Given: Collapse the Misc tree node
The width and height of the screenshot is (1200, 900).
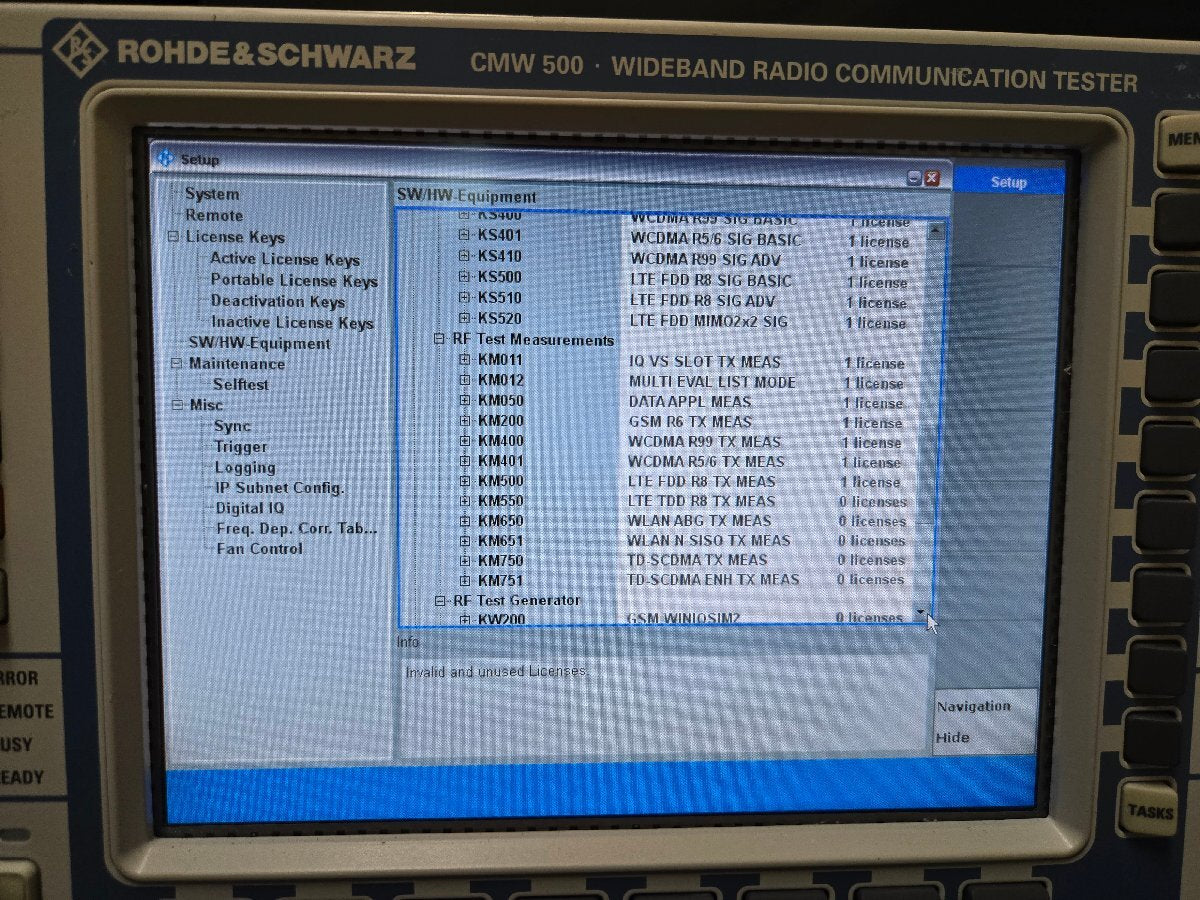Looking at the screenshot, I should point(177,405).
